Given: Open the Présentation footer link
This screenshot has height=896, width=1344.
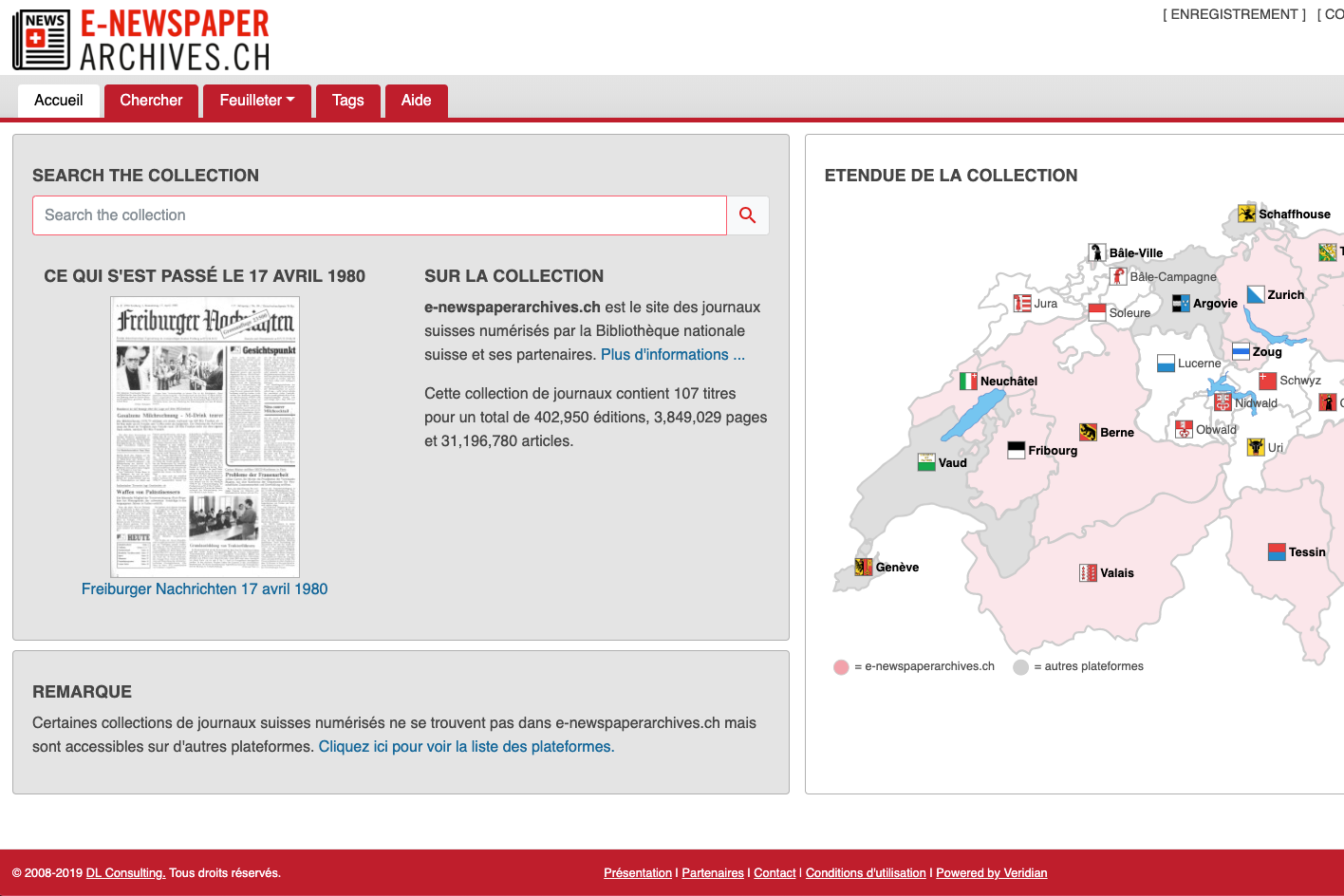Looking at the screenshot, I should (x=638, y=873).
